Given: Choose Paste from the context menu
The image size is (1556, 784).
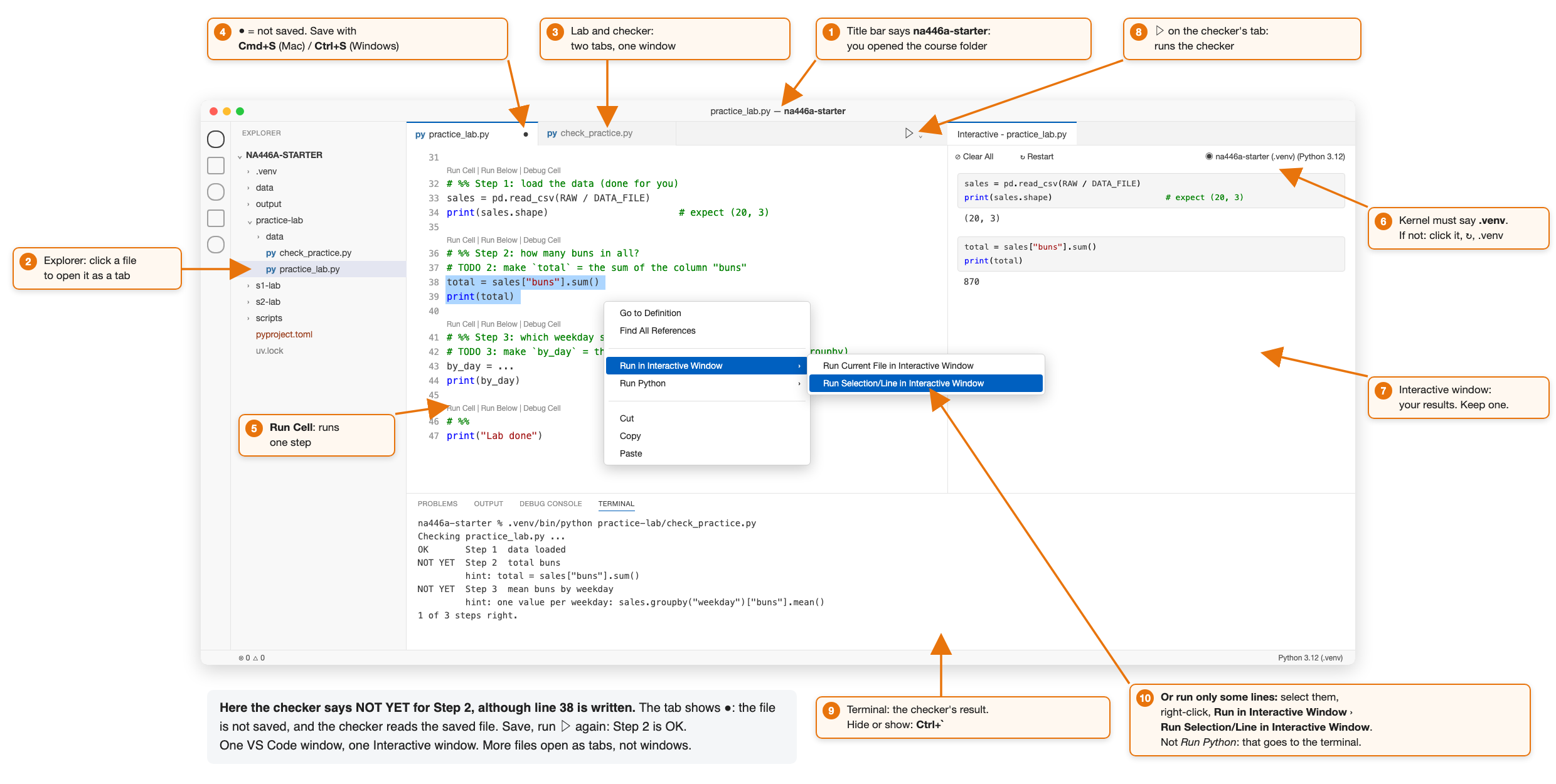Looking at the screenshot, I should [x=706, y=453].
